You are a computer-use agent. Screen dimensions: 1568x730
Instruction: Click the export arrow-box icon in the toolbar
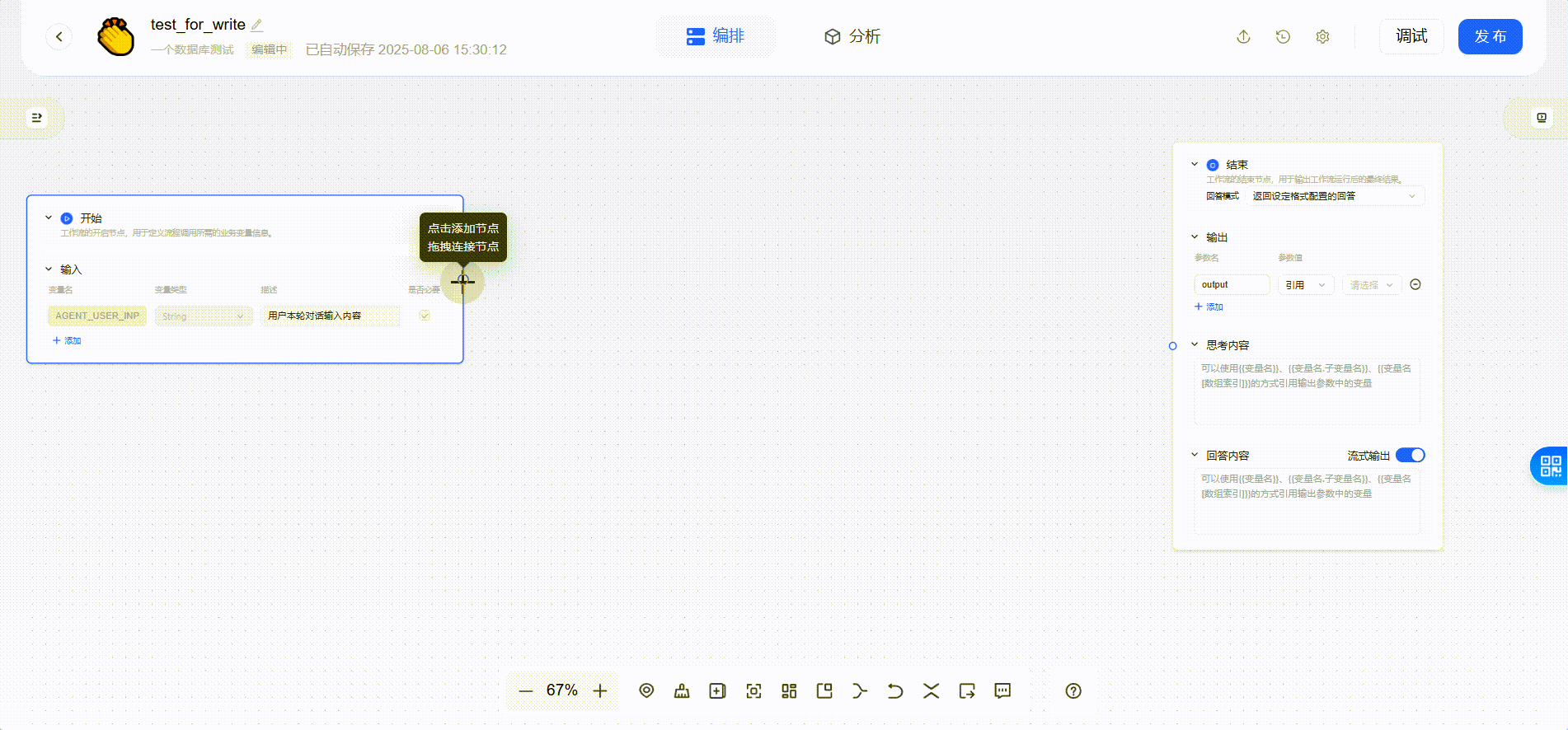click(x=967, y=691)
